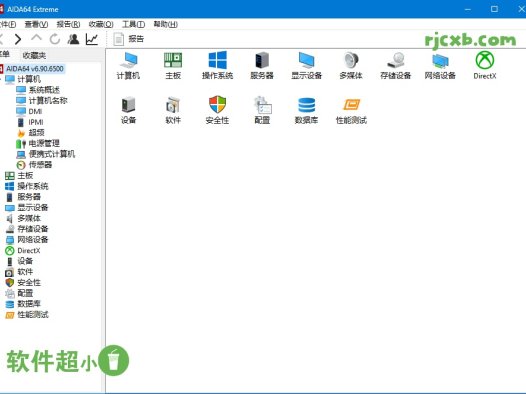Select IPMI in the tree
This screenshot has height=394, width=526.
30,122
